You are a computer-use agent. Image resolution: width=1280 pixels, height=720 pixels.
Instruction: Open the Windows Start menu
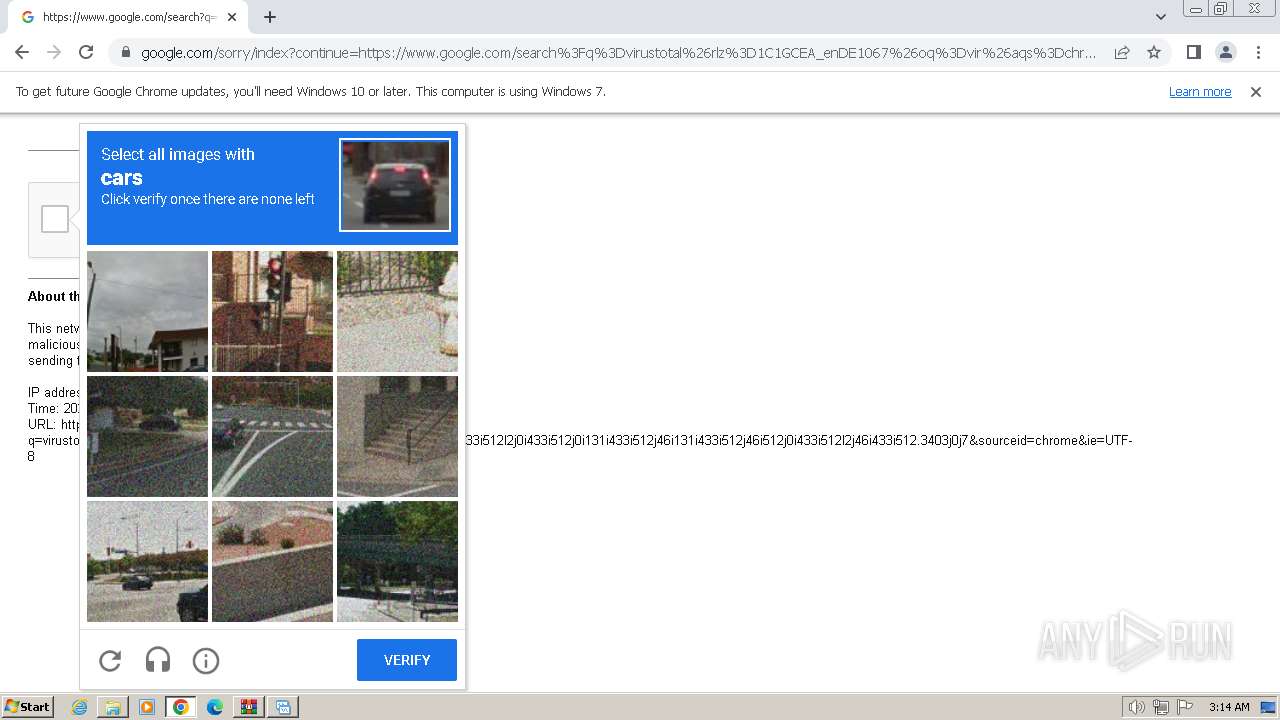coord(27,706)
